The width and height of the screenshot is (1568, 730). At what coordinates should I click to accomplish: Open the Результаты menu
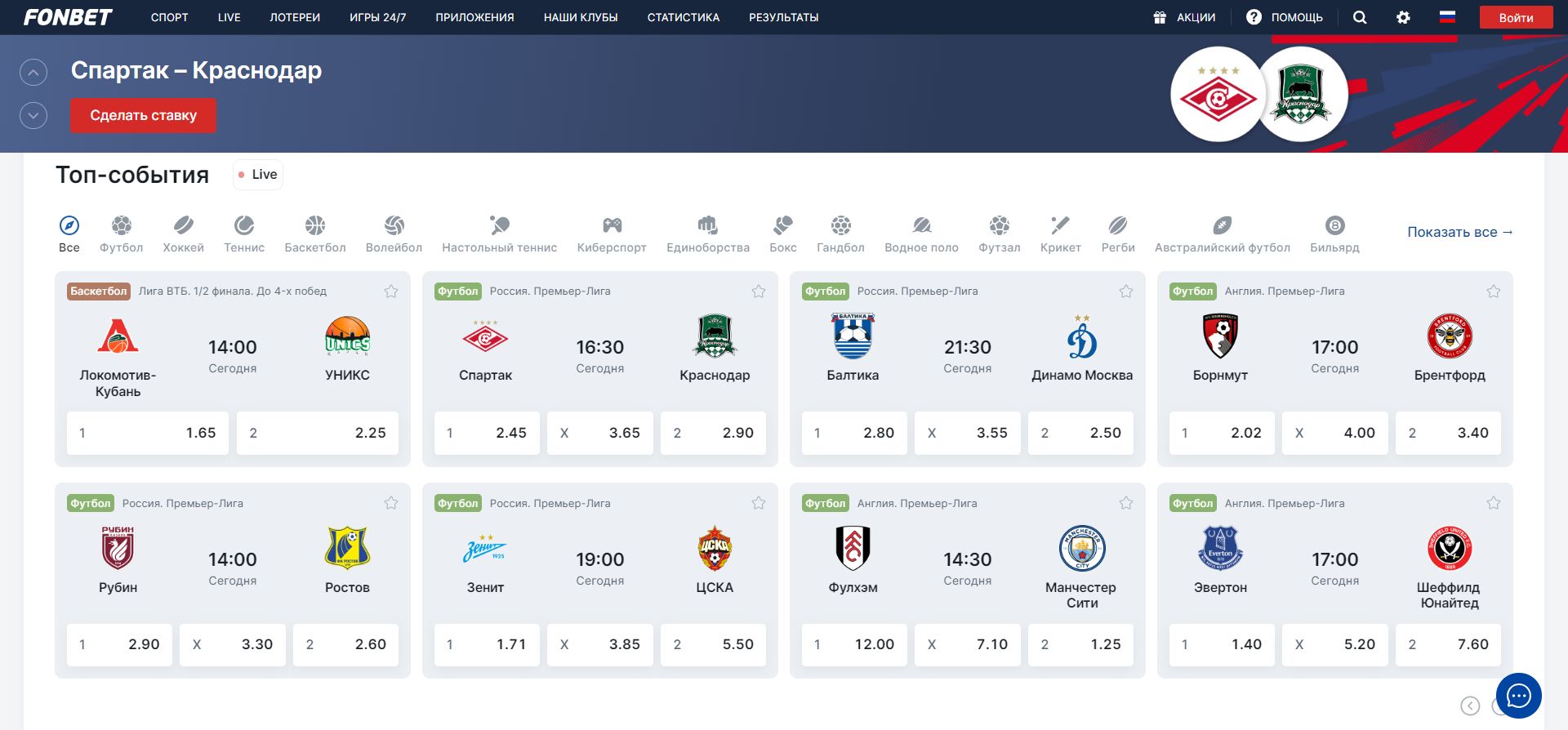coord(784,17)
